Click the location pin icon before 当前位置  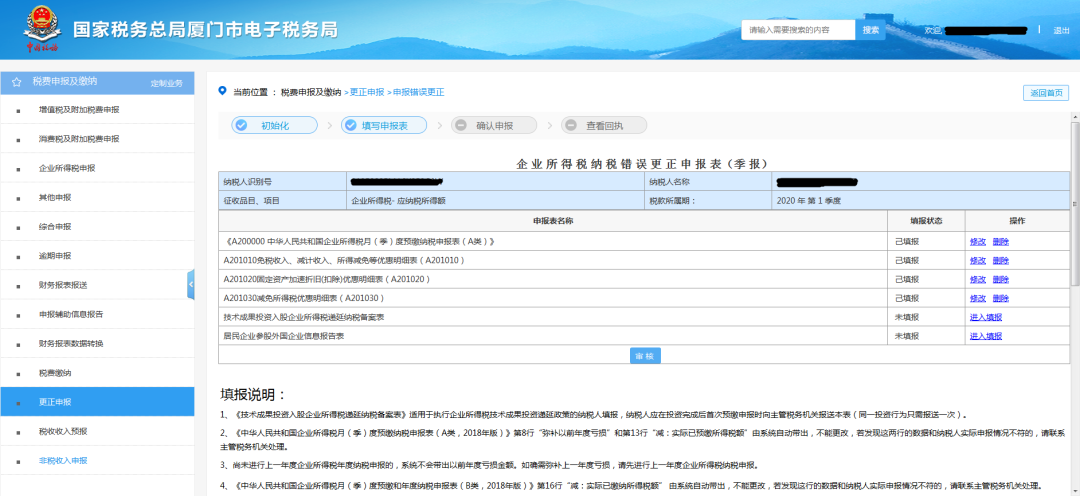[x=222, y=91]
